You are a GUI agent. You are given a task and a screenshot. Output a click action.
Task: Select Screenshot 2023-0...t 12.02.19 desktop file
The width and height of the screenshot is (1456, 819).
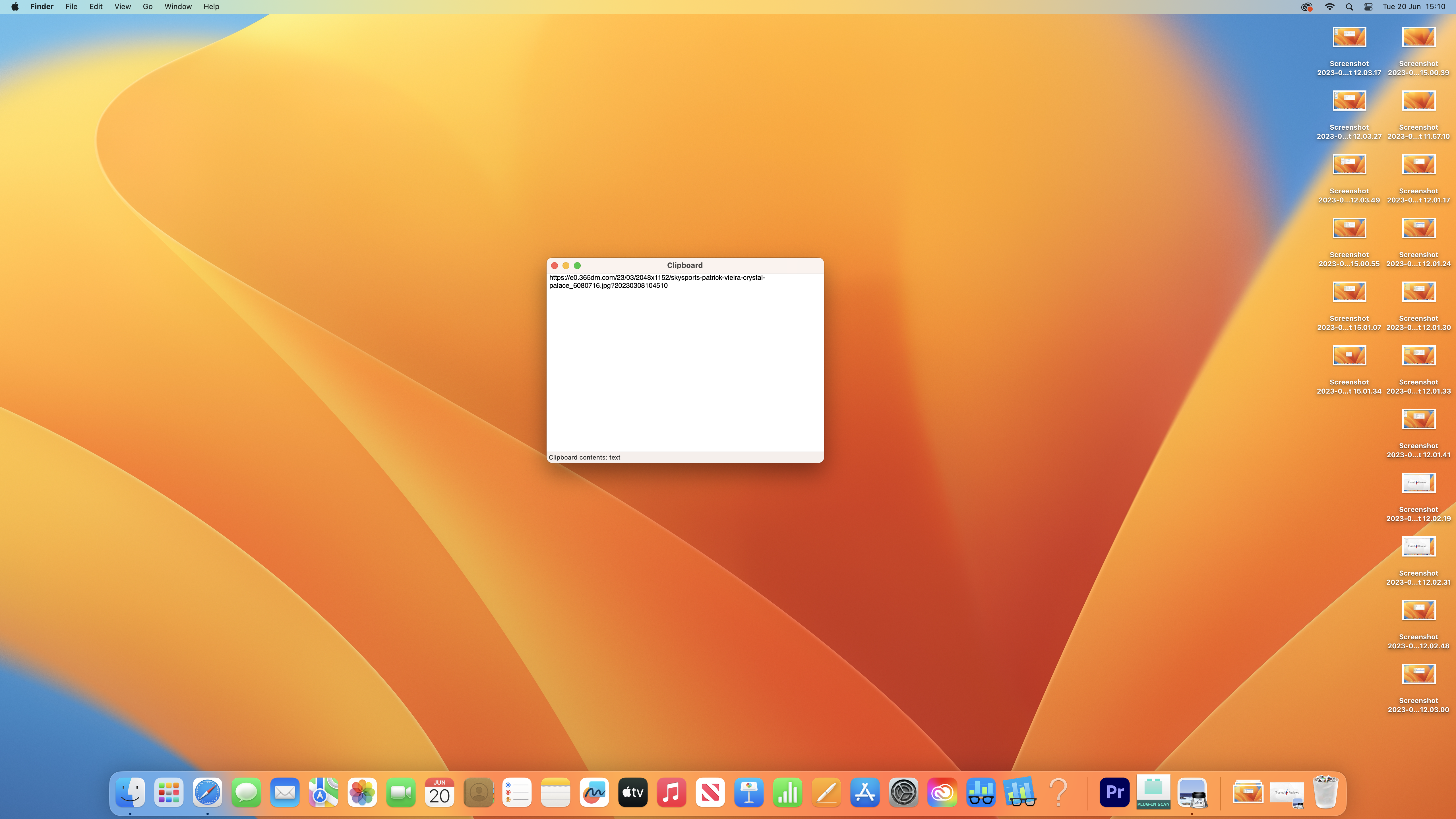tap(1419, 497)
